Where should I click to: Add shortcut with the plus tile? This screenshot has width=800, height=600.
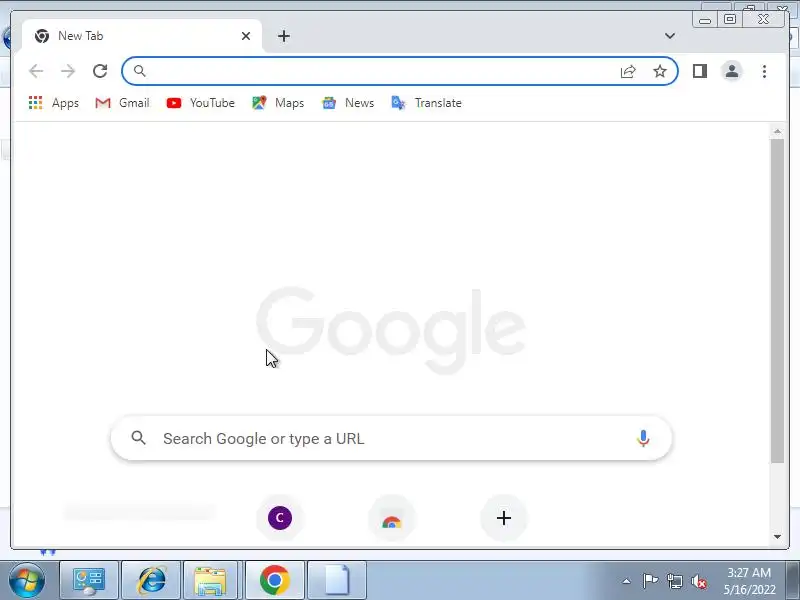(x=504, y=518)
